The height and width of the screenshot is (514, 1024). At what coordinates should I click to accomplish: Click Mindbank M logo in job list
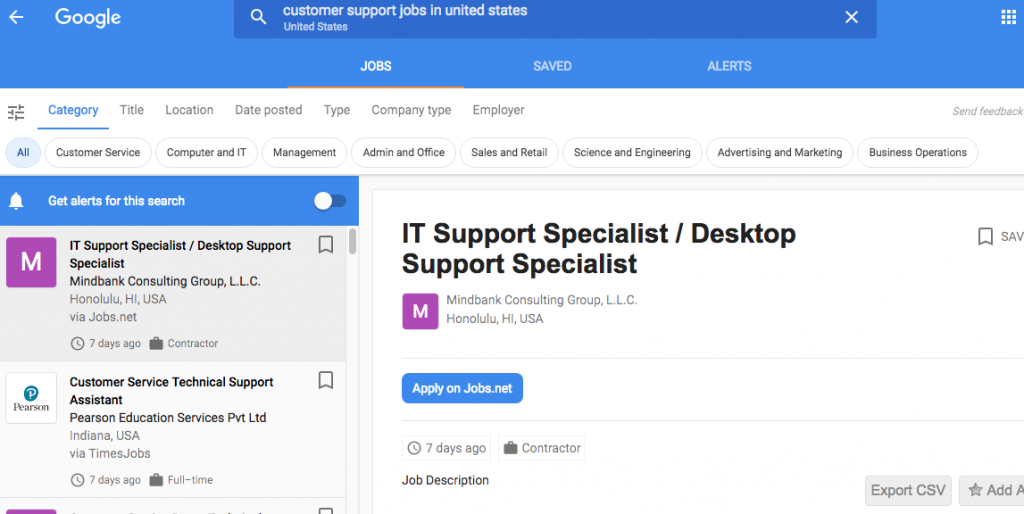point(31,263)
